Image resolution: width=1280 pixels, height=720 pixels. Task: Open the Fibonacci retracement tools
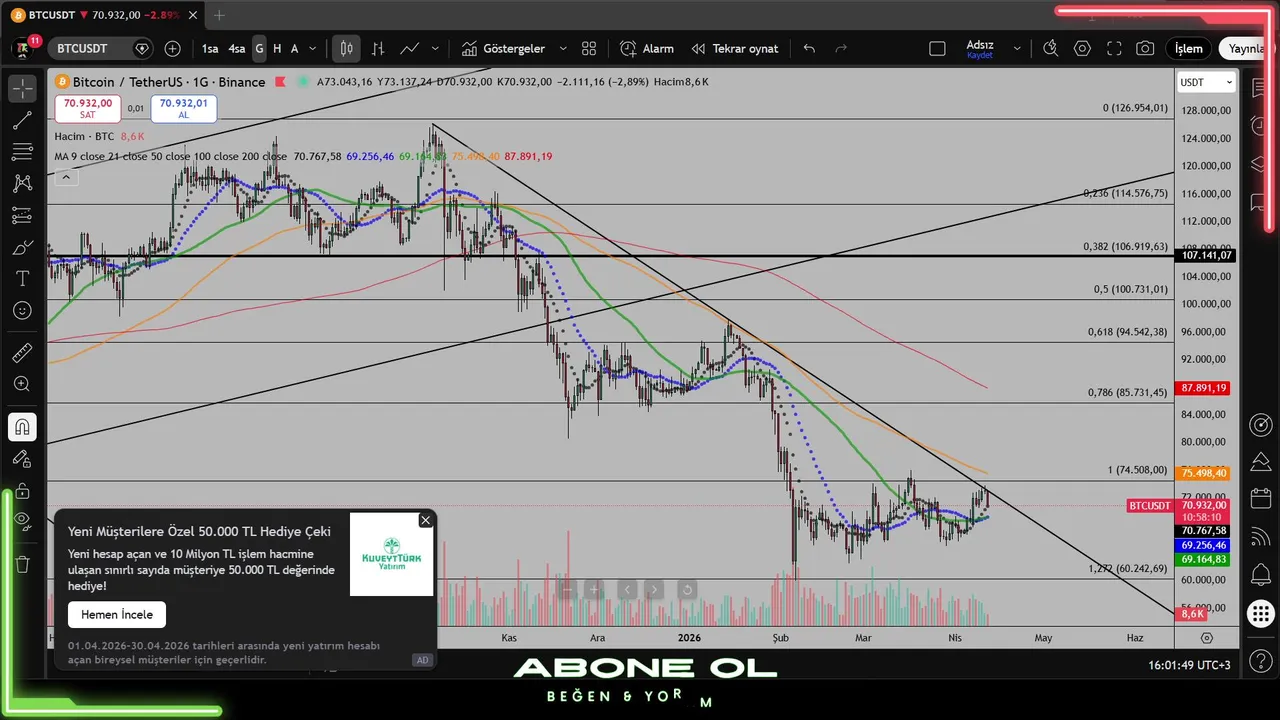[22, 152]
